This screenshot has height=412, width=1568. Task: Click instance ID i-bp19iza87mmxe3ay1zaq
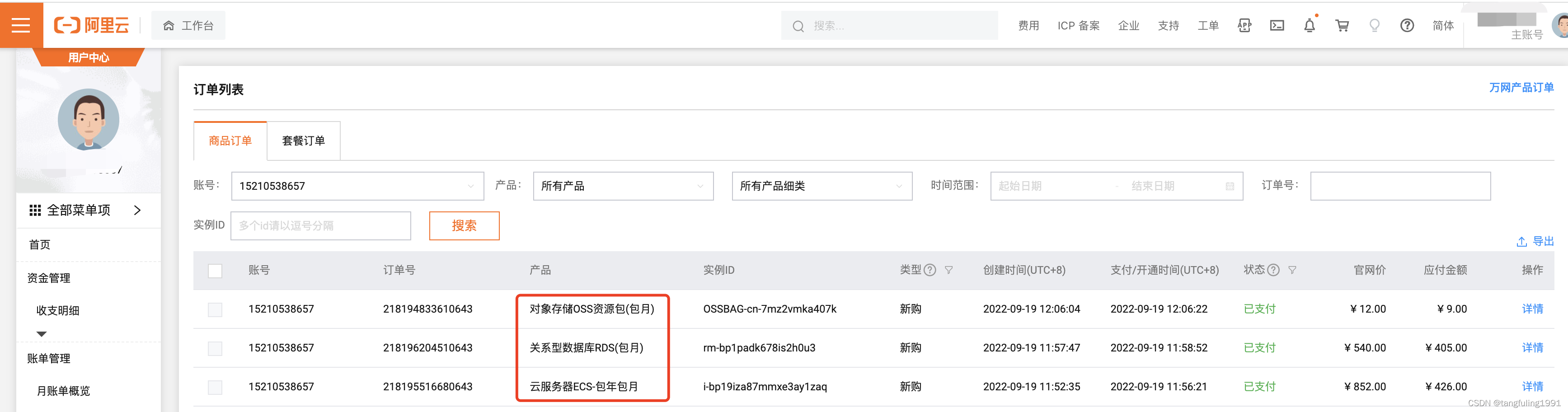765,386
